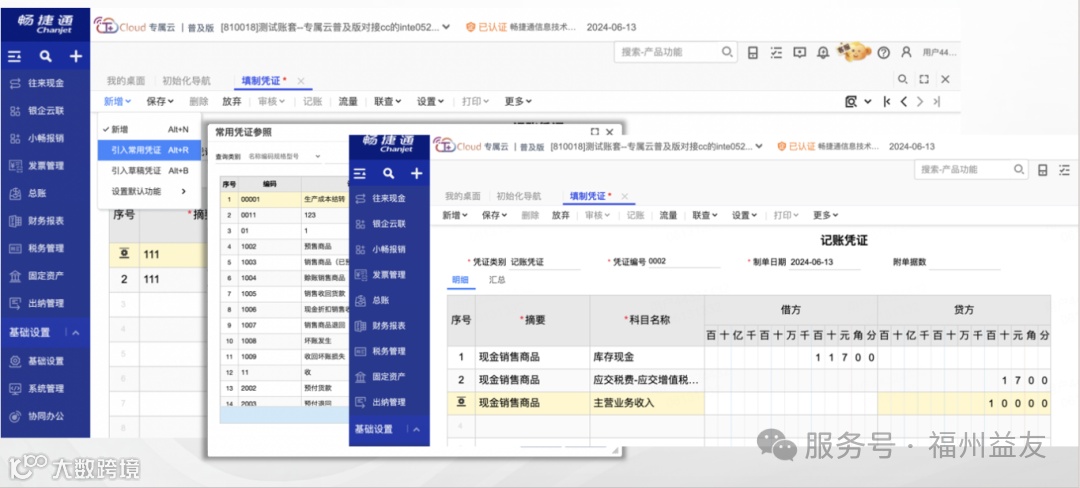The image size is (1080, 488).
Task: Open 财务报表 in the rear window sidebar
Action: click(x=45, y=221)
